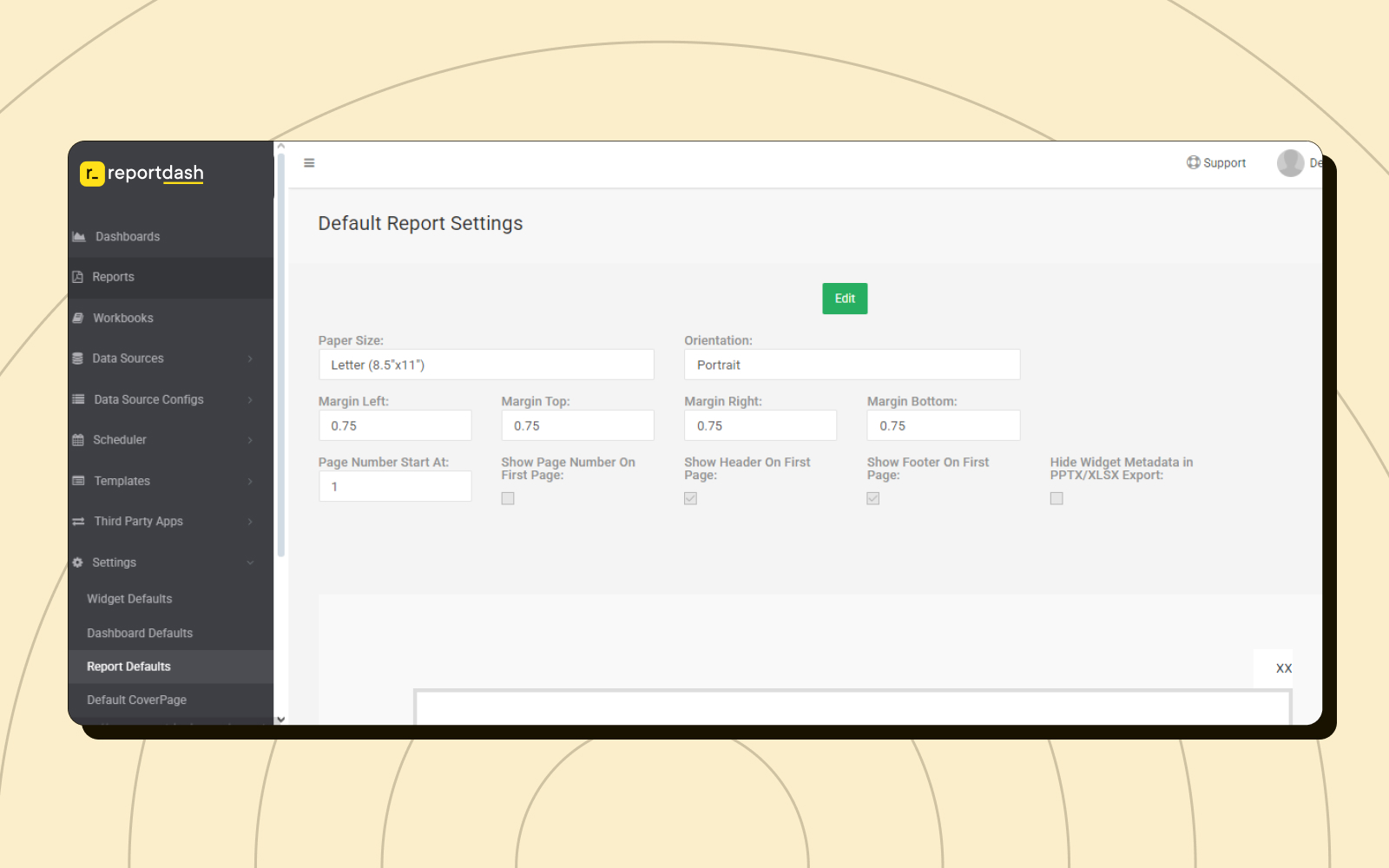Click the Margin Right field
The image size is (1389, 868).
(760, 425)
